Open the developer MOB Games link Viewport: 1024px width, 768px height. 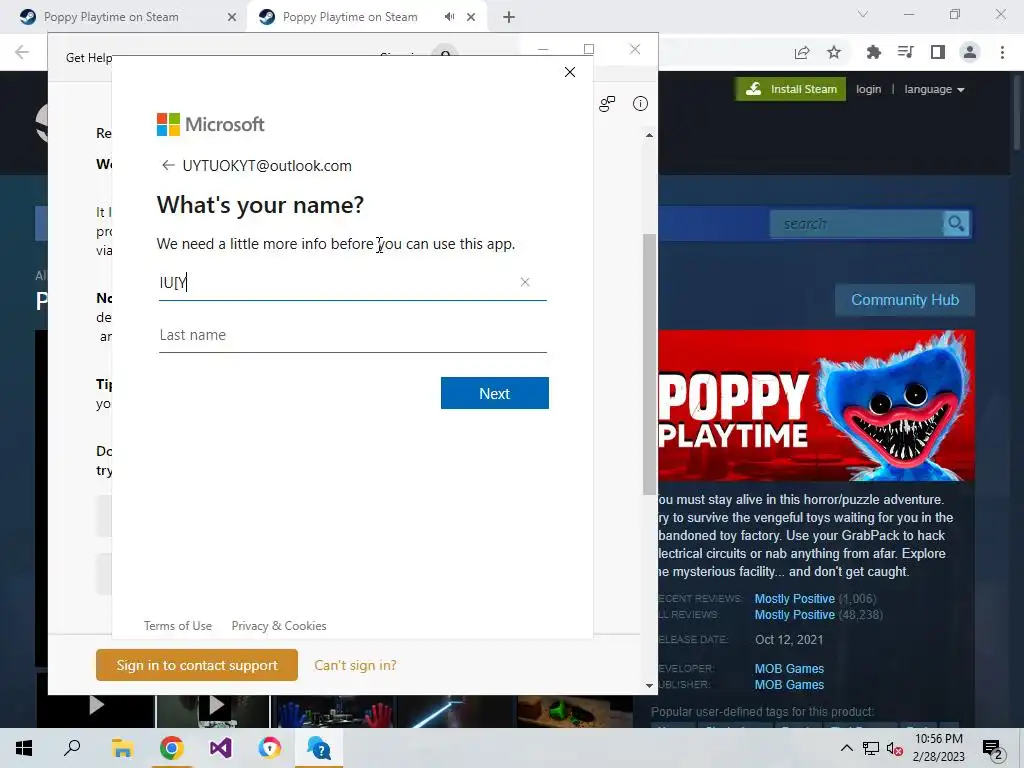pyautogui.click(x=789, y=669)
